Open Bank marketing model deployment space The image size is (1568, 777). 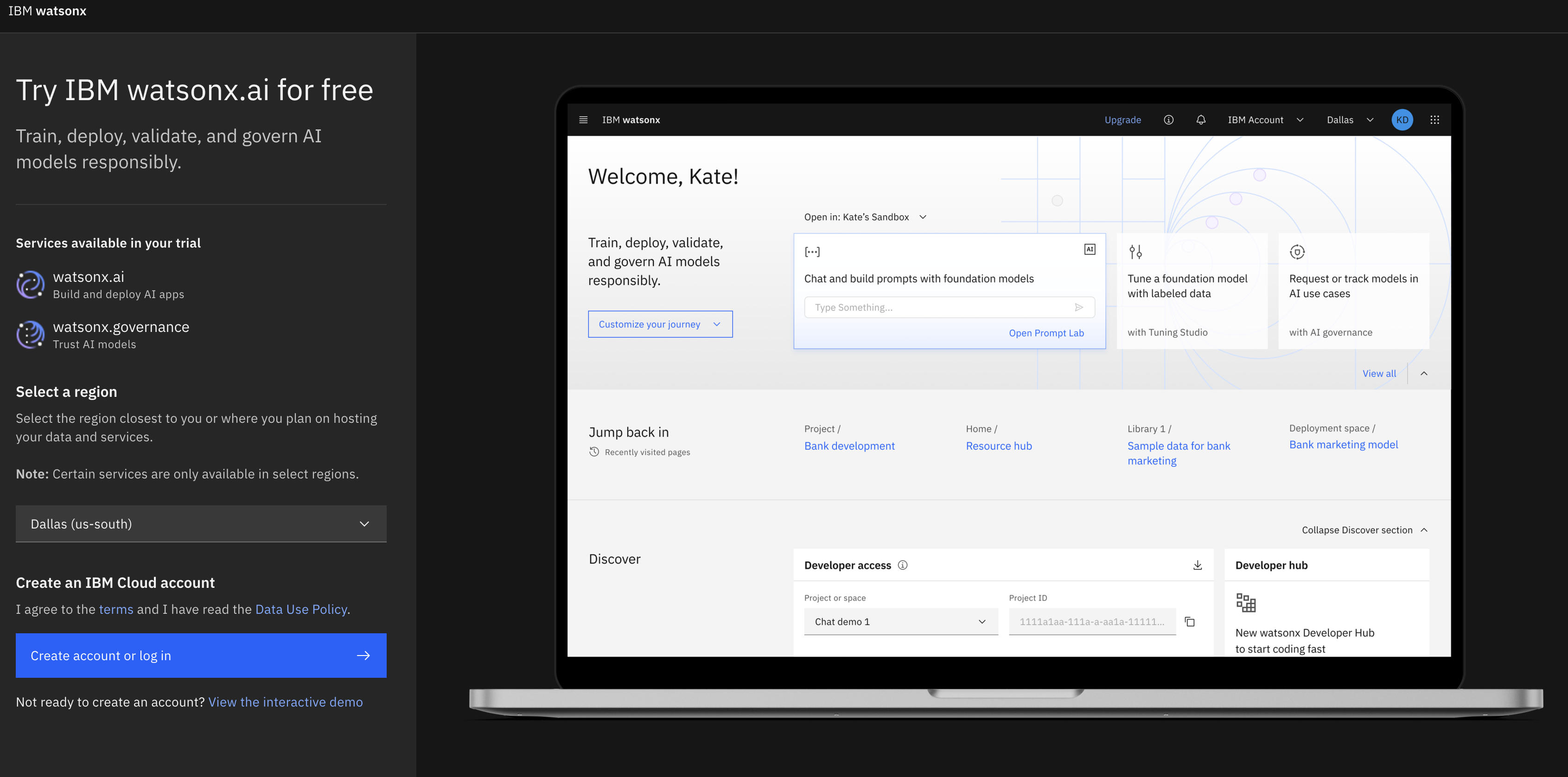[1344, 445]
